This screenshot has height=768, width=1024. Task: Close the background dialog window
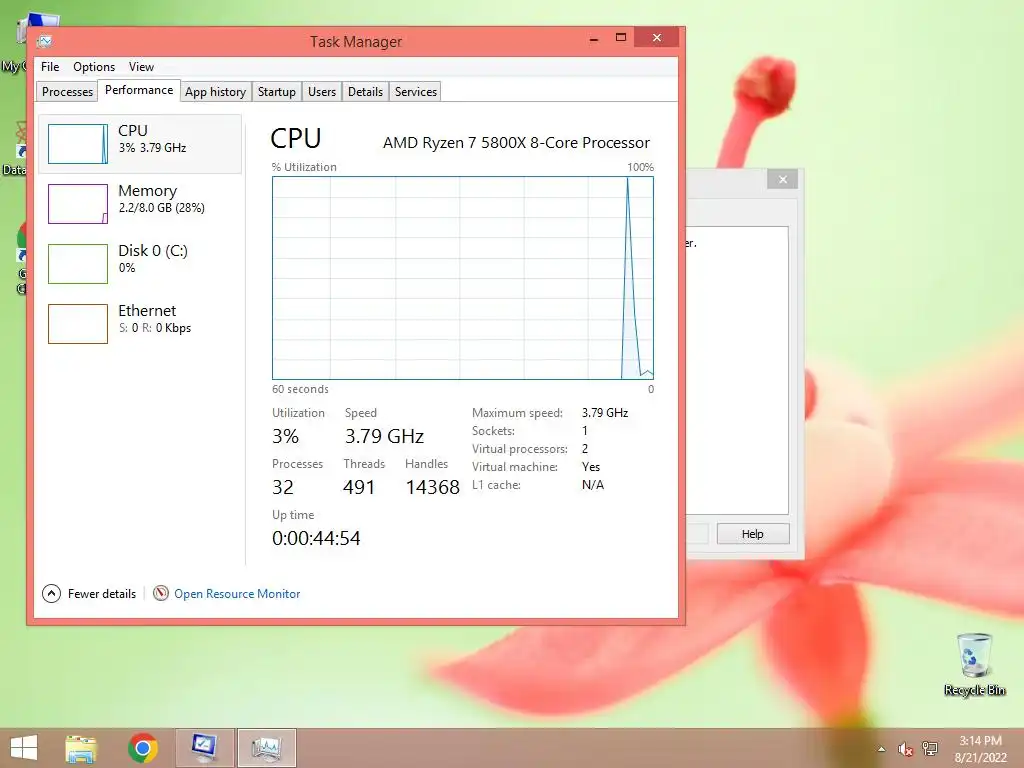(x=782, y=180)
